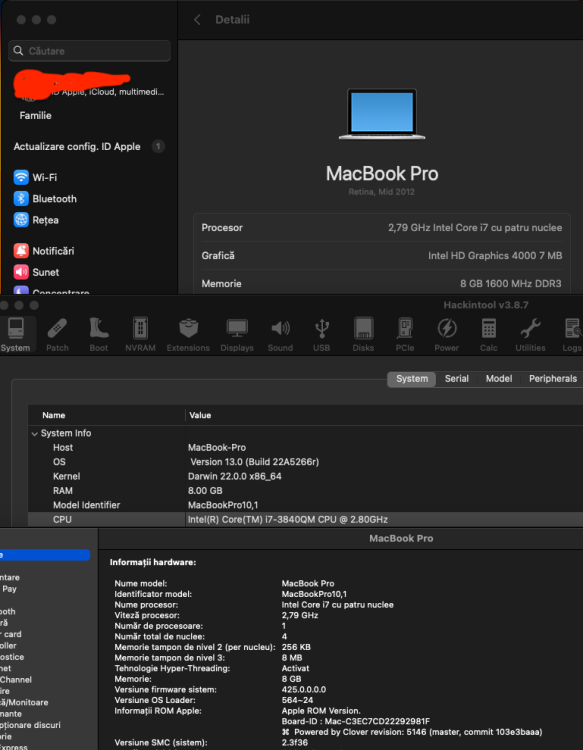Click the Grafică row in Detalii

click(382, 255)
